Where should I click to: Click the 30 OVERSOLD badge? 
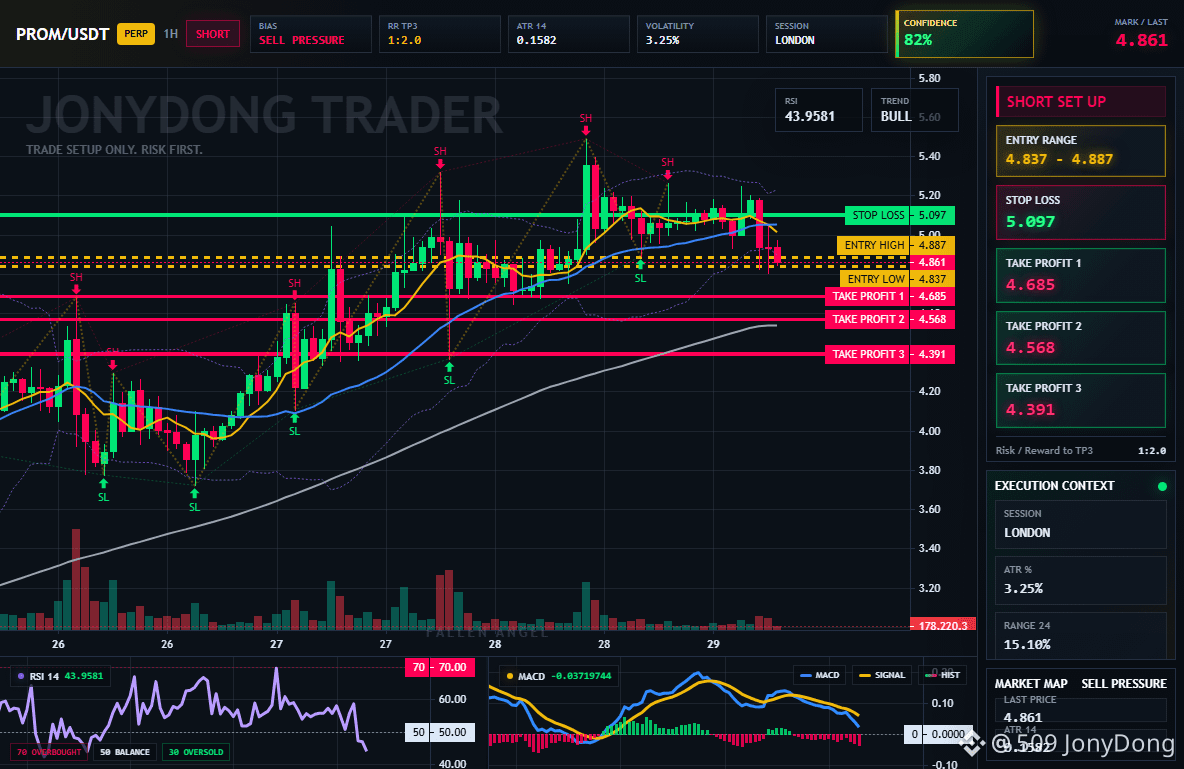[196, 752]
